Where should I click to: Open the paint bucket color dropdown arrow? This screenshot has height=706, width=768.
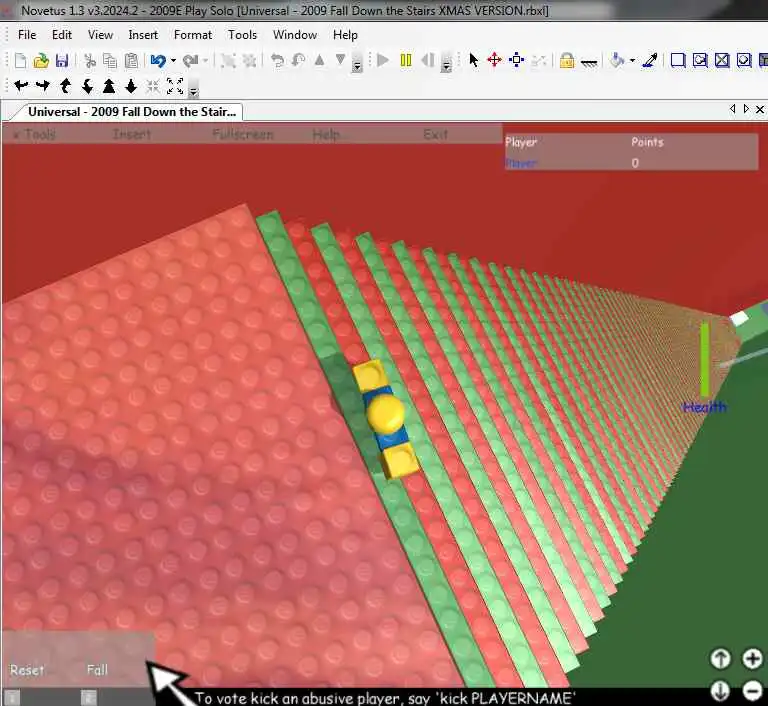pos(632,61)
